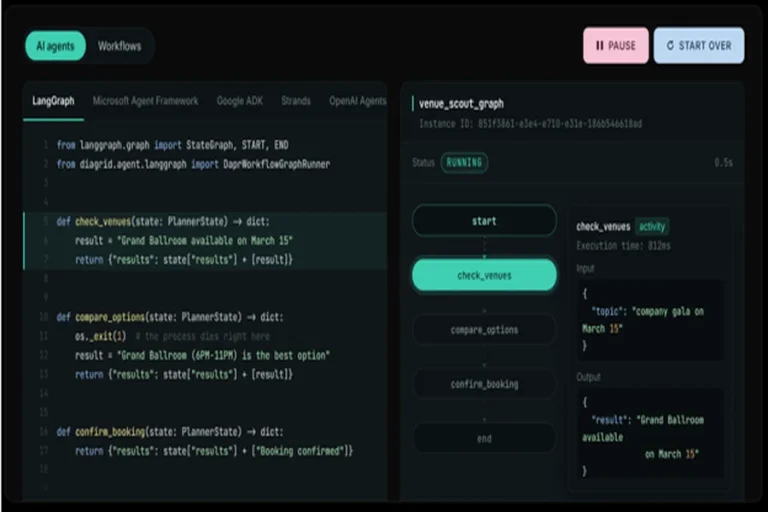Click the Status label
Image resolution: width=768 pixels, height=512 pixels.
click(x=423, y=163)
